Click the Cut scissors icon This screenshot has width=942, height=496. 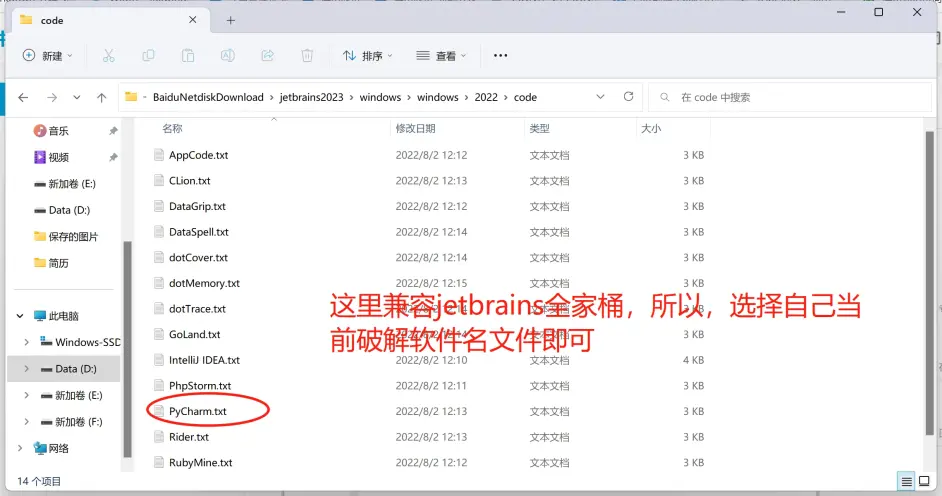[x=108, y=56]
